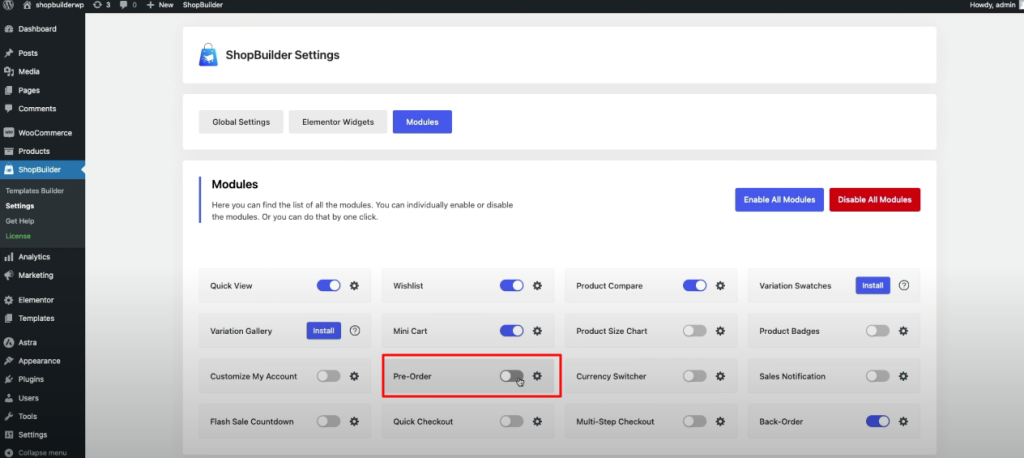Enable the Quick Checkout toggle
The image size is (1024, 458).
pos(511,421)
